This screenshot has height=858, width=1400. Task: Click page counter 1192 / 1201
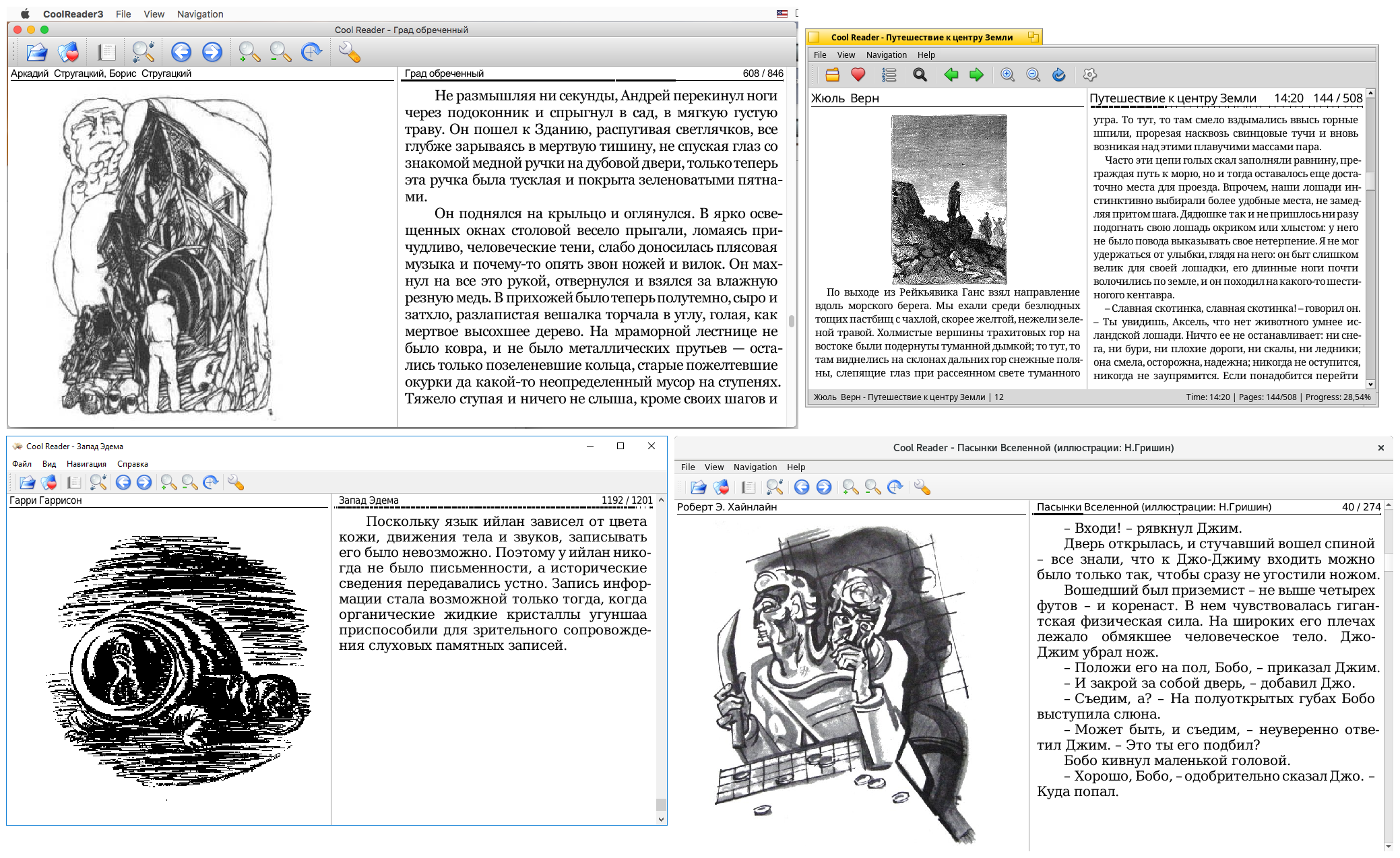click(x=627, y=500)
